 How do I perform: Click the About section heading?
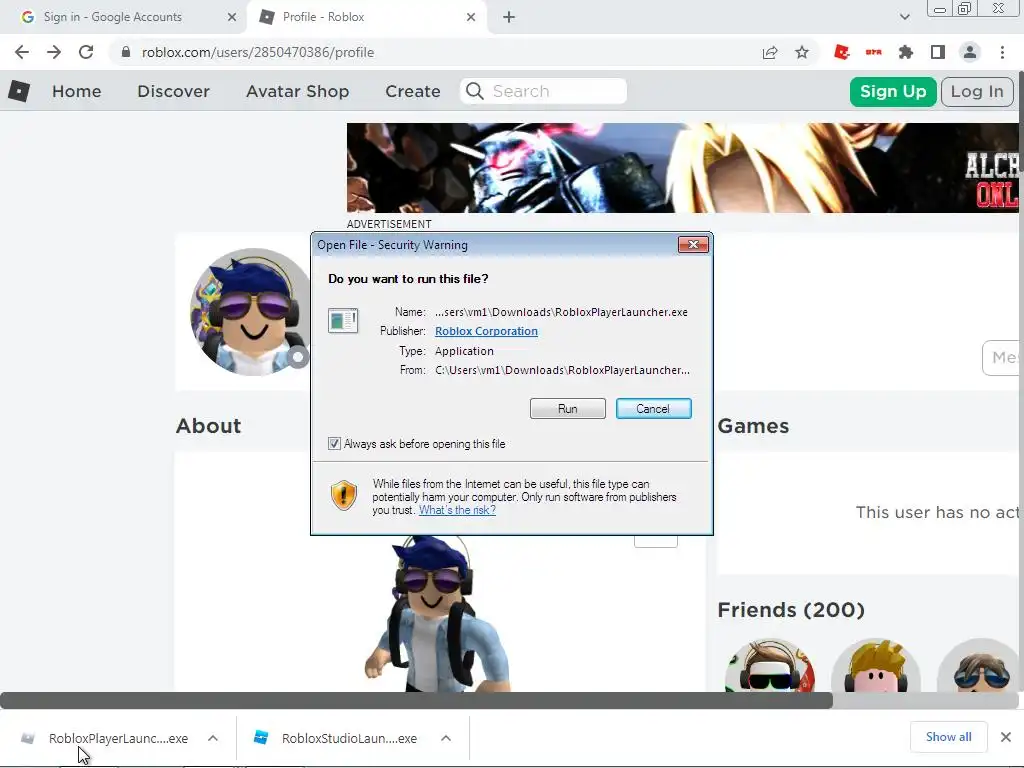pos(208,426)
